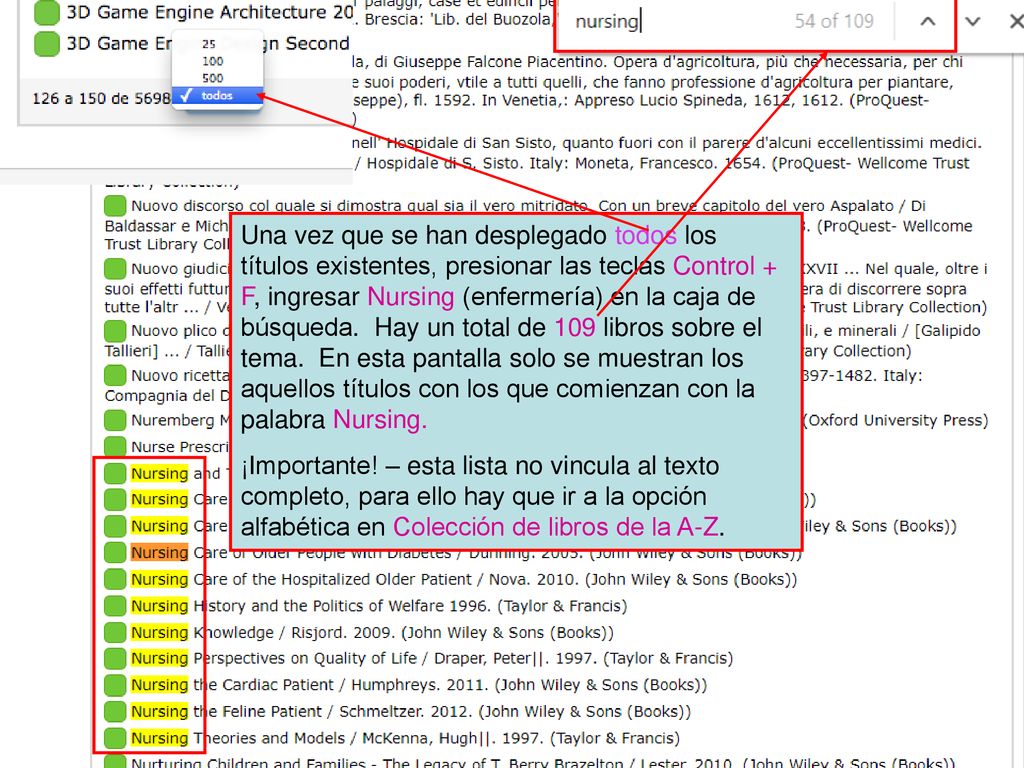Screen dimensions: 1024x768
Task: Click green icon beside Nursing Perspectives on Quality
Action: 115,658
